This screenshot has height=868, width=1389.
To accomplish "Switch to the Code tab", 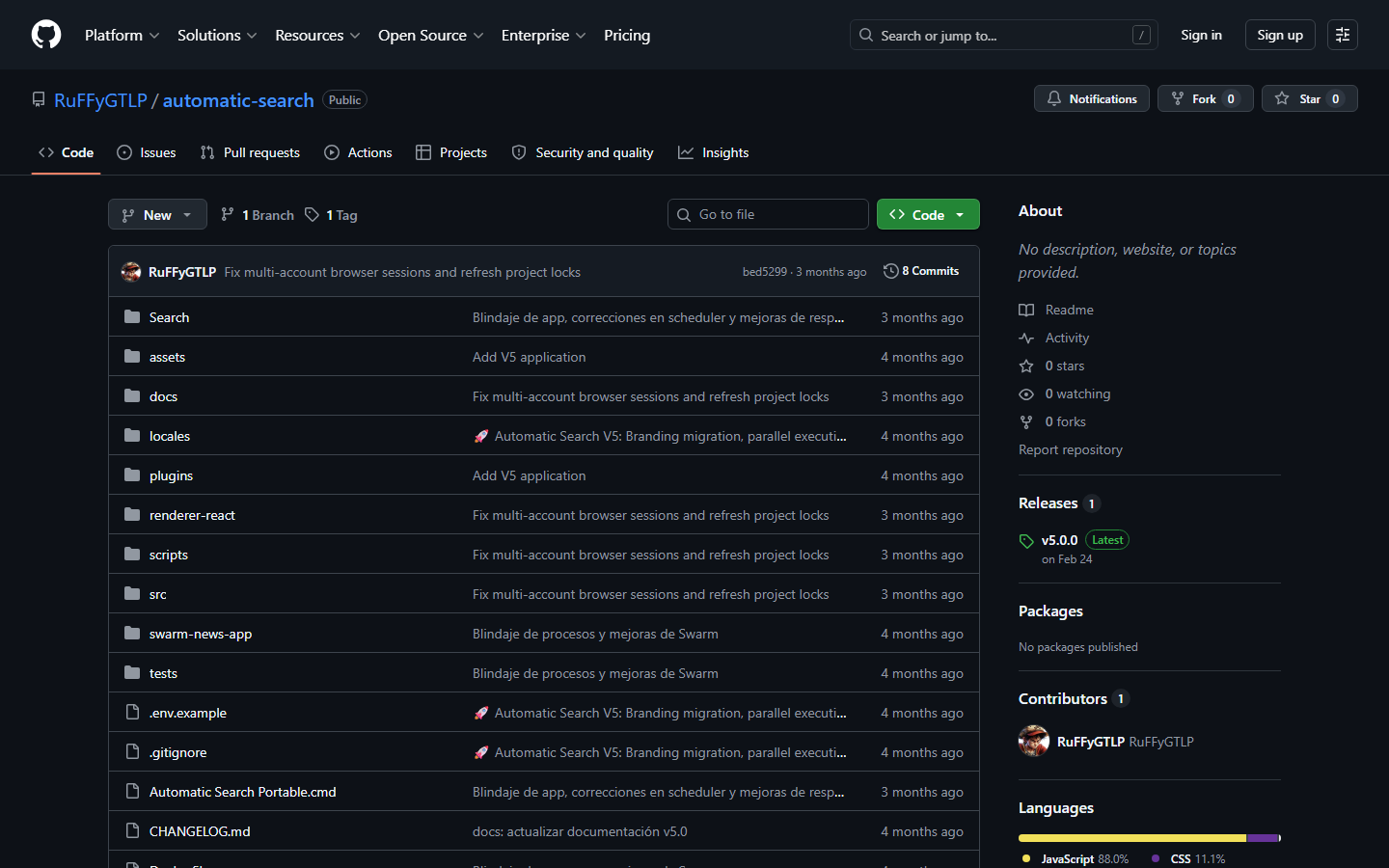I will (x=66, y=152).
